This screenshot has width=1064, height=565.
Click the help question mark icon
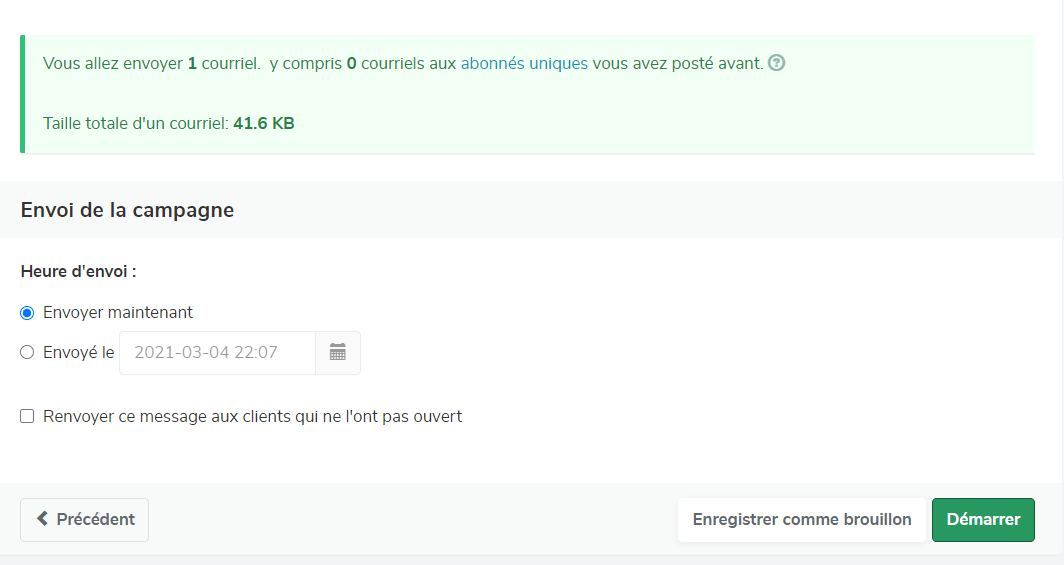pyautogui.click(x=776, y=63)
